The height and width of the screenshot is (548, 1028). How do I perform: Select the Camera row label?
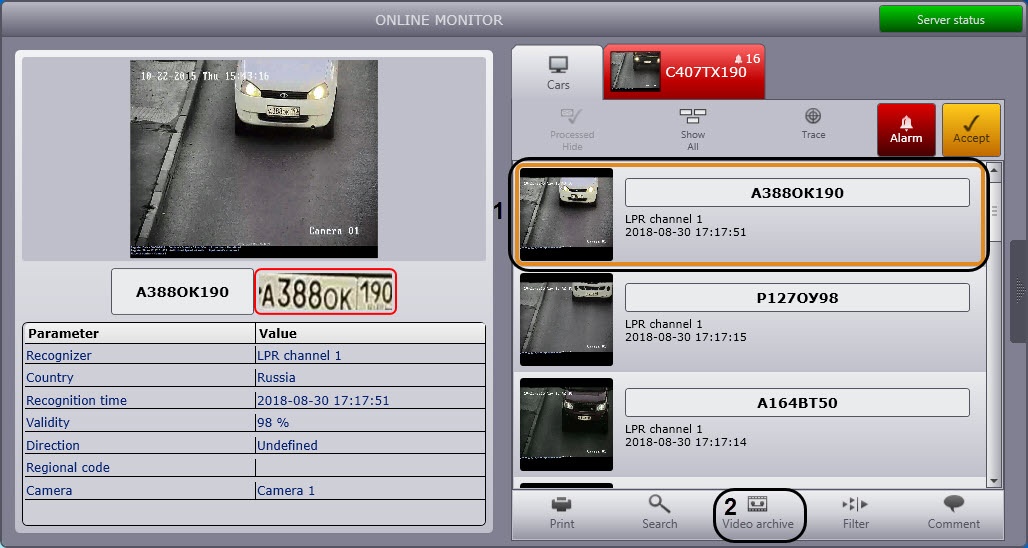tap(49, 490)
